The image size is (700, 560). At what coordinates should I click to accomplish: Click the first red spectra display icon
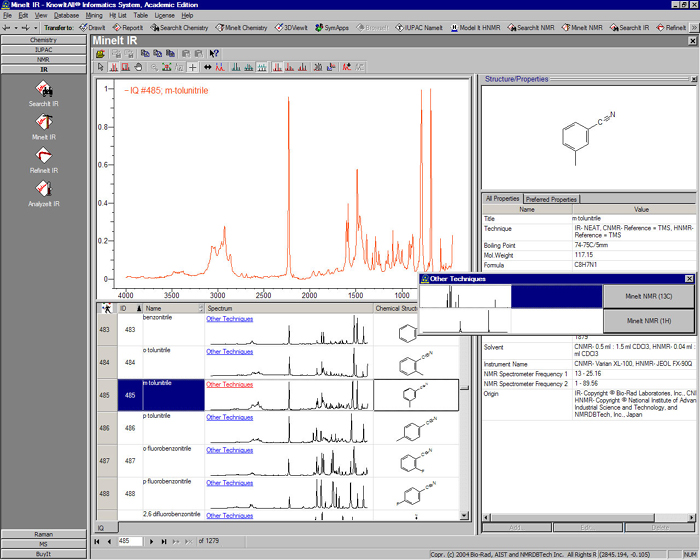click(x=277, y=67)
